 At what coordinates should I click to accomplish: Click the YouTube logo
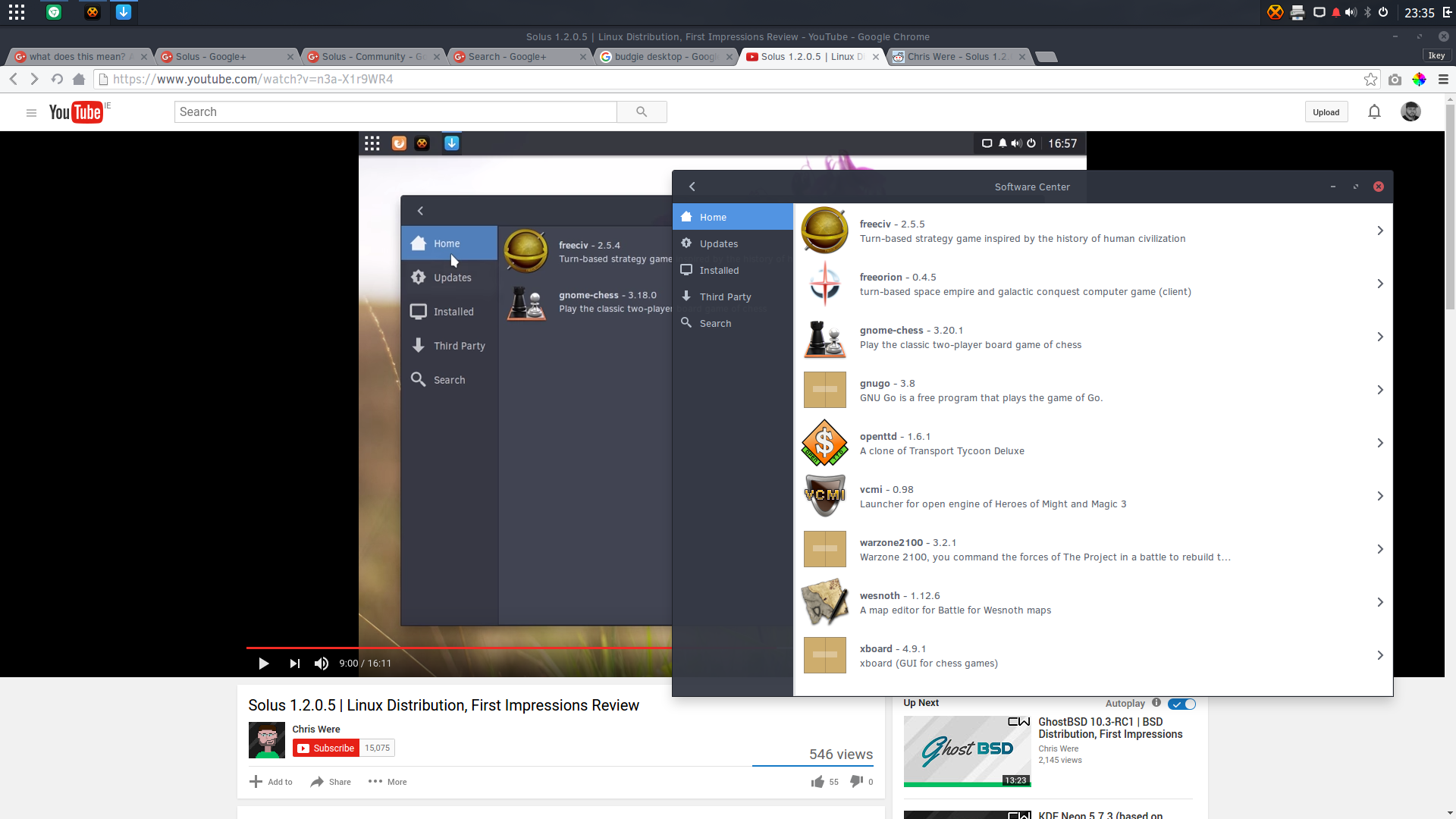point(76,112)
